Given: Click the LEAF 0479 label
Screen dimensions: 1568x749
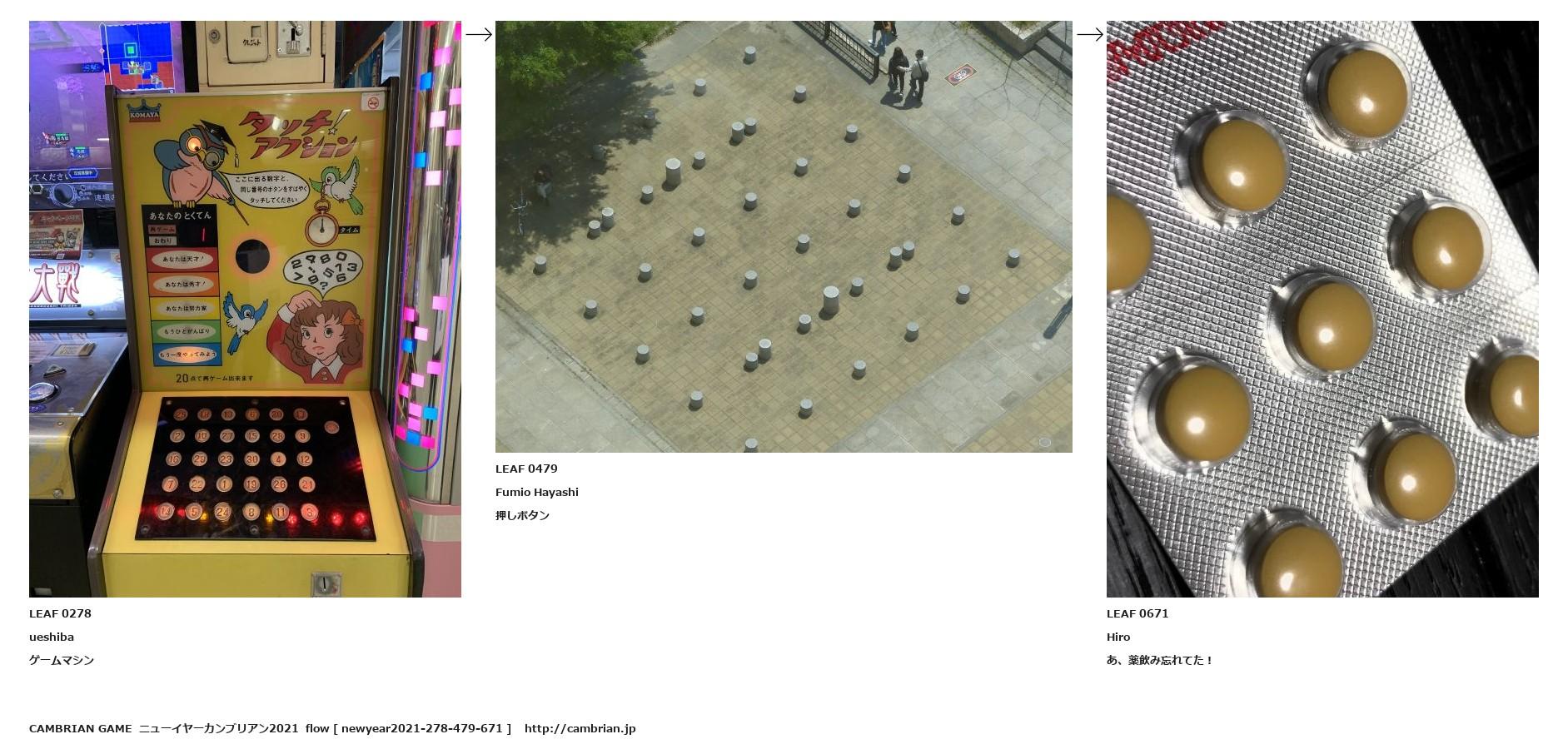Looking at the screenshot, I should click(526, 469).
